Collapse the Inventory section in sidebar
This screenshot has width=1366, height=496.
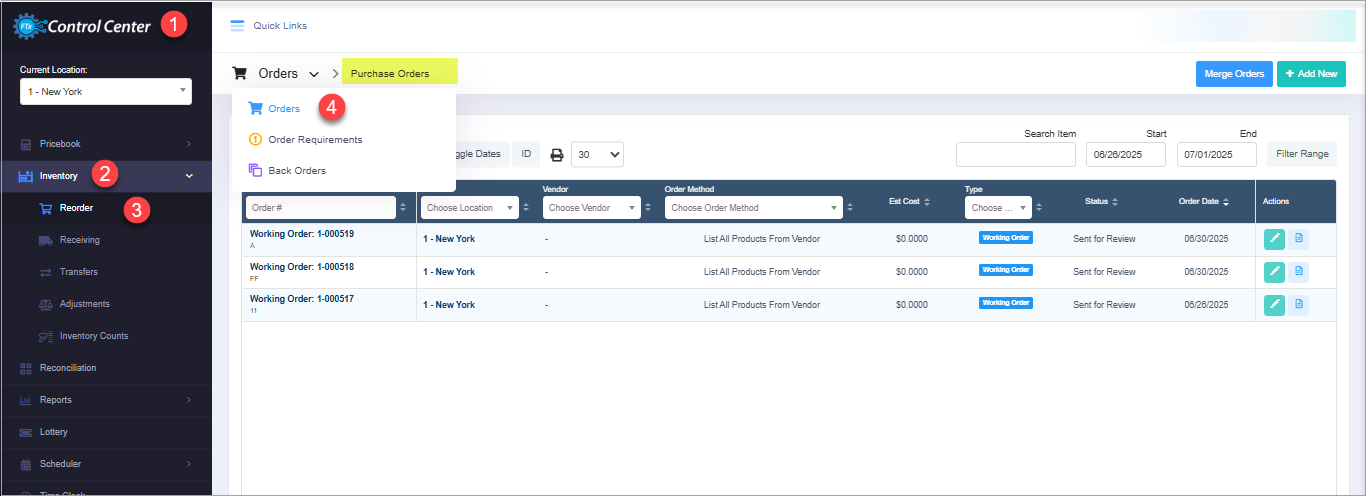click(189, 176)
